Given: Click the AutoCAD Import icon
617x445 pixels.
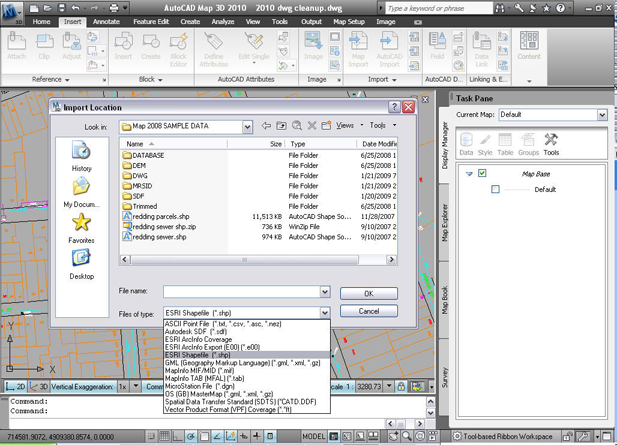Looking at the screenshot, I should click(389, 49).
